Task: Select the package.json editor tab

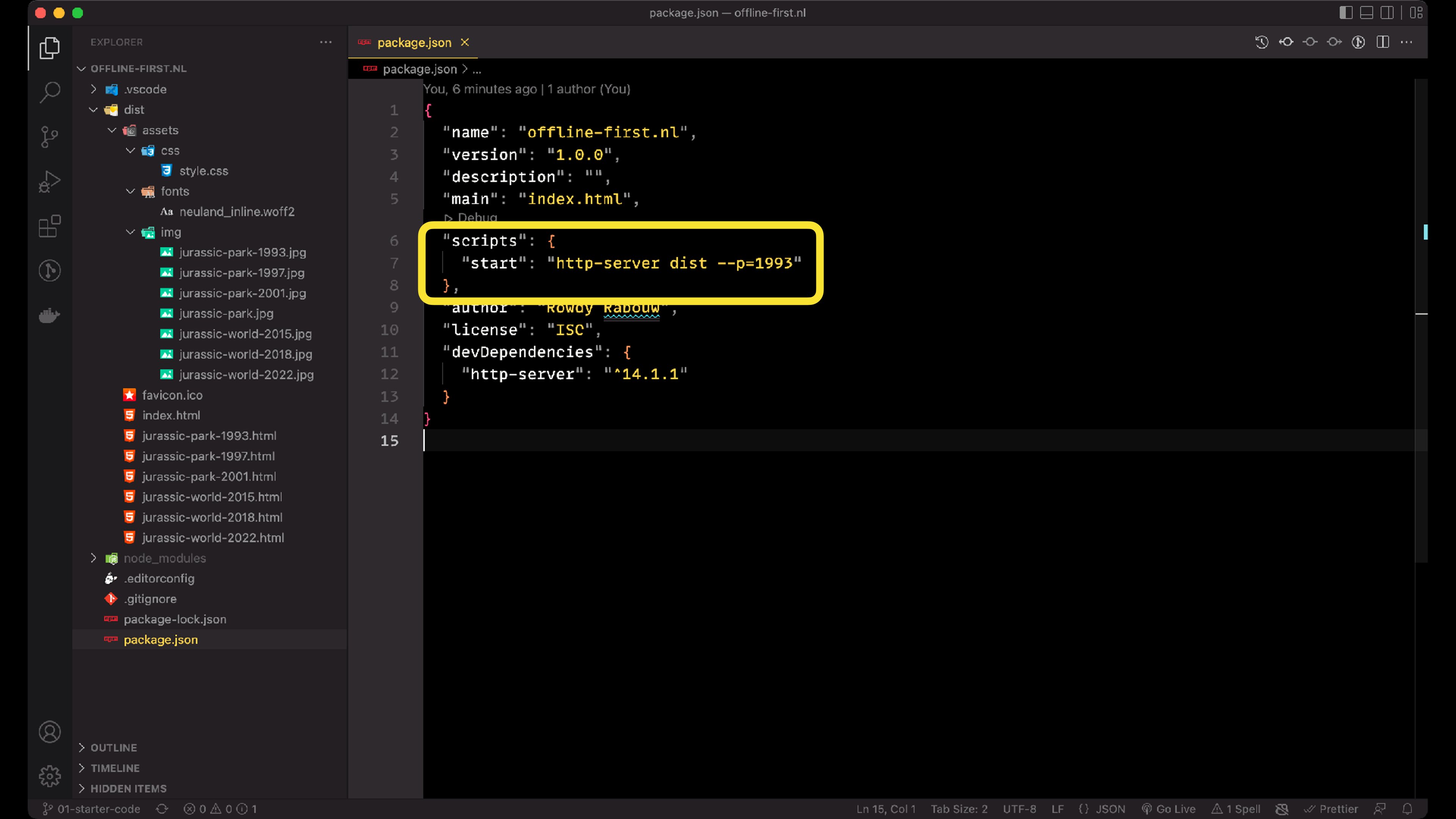Action: [414, 42]
